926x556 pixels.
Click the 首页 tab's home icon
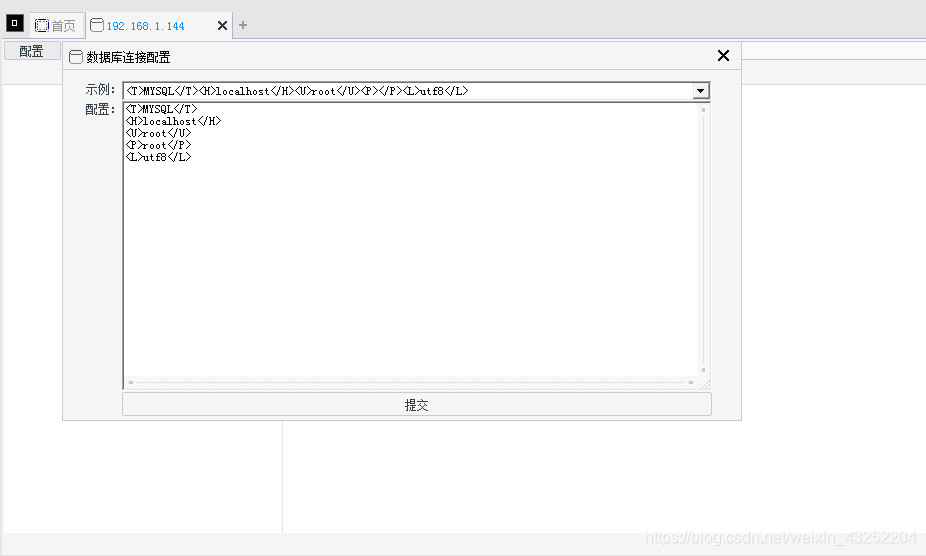coord(41,25)
